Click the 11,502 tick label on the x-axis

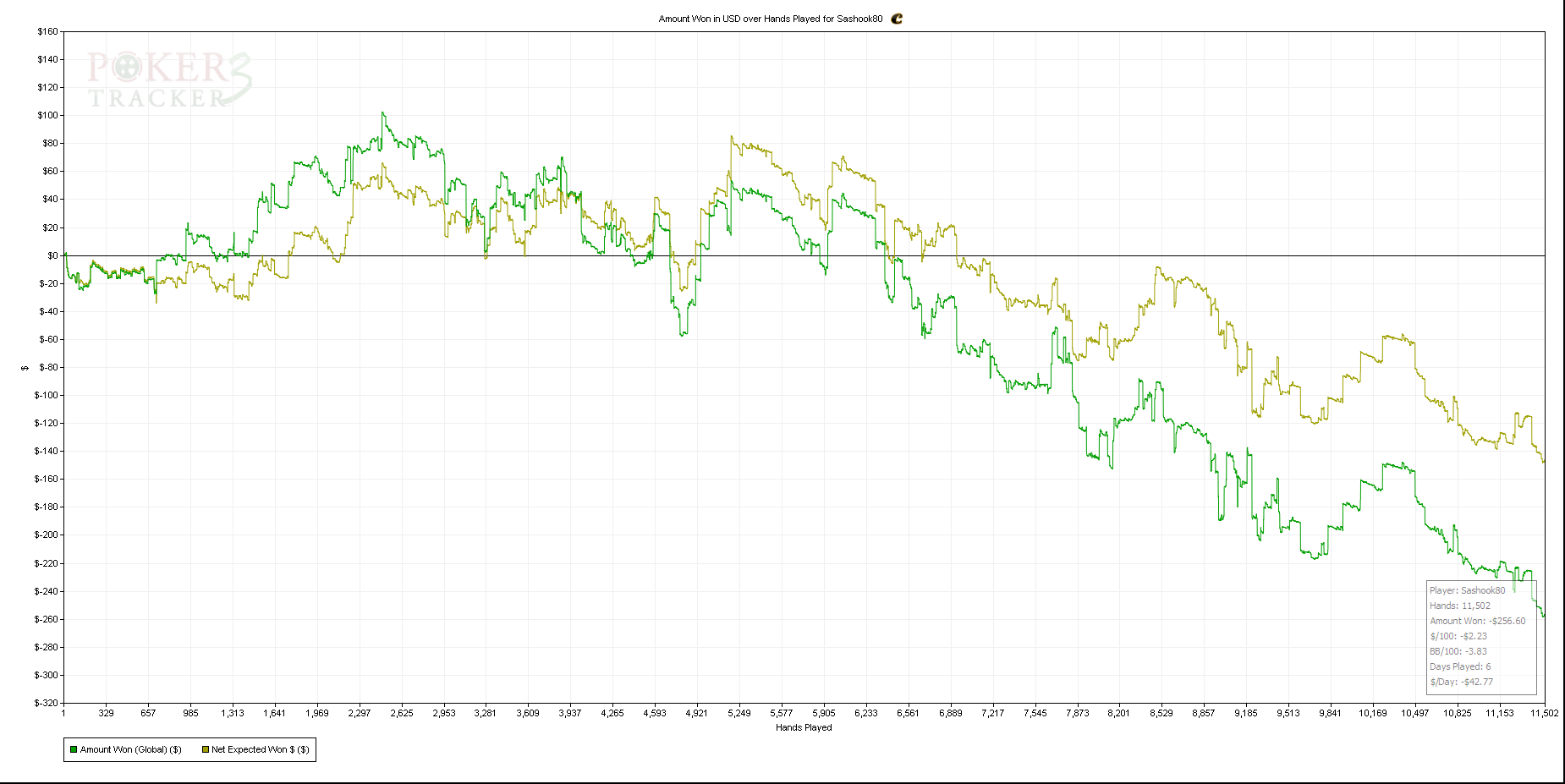click(1543, 713)
